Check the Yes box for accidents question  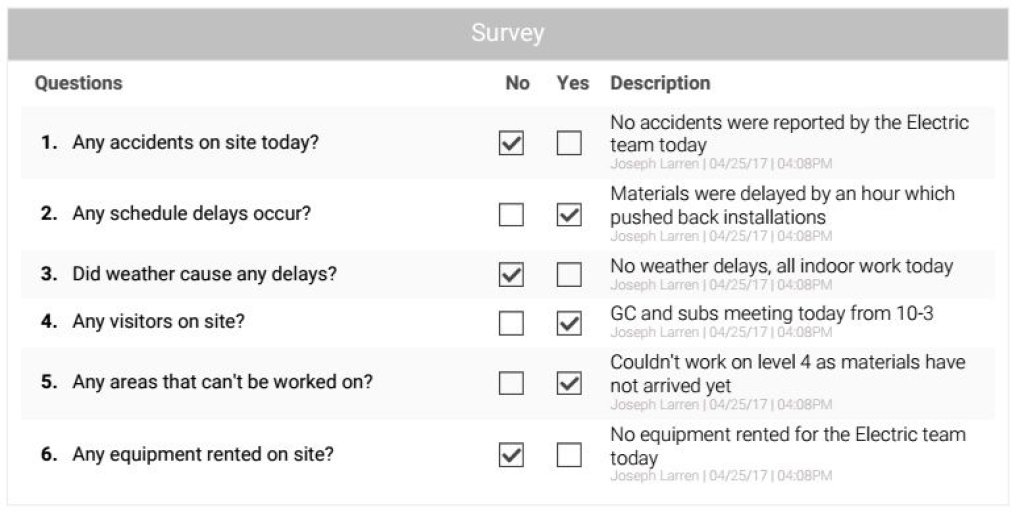(569, 143)
